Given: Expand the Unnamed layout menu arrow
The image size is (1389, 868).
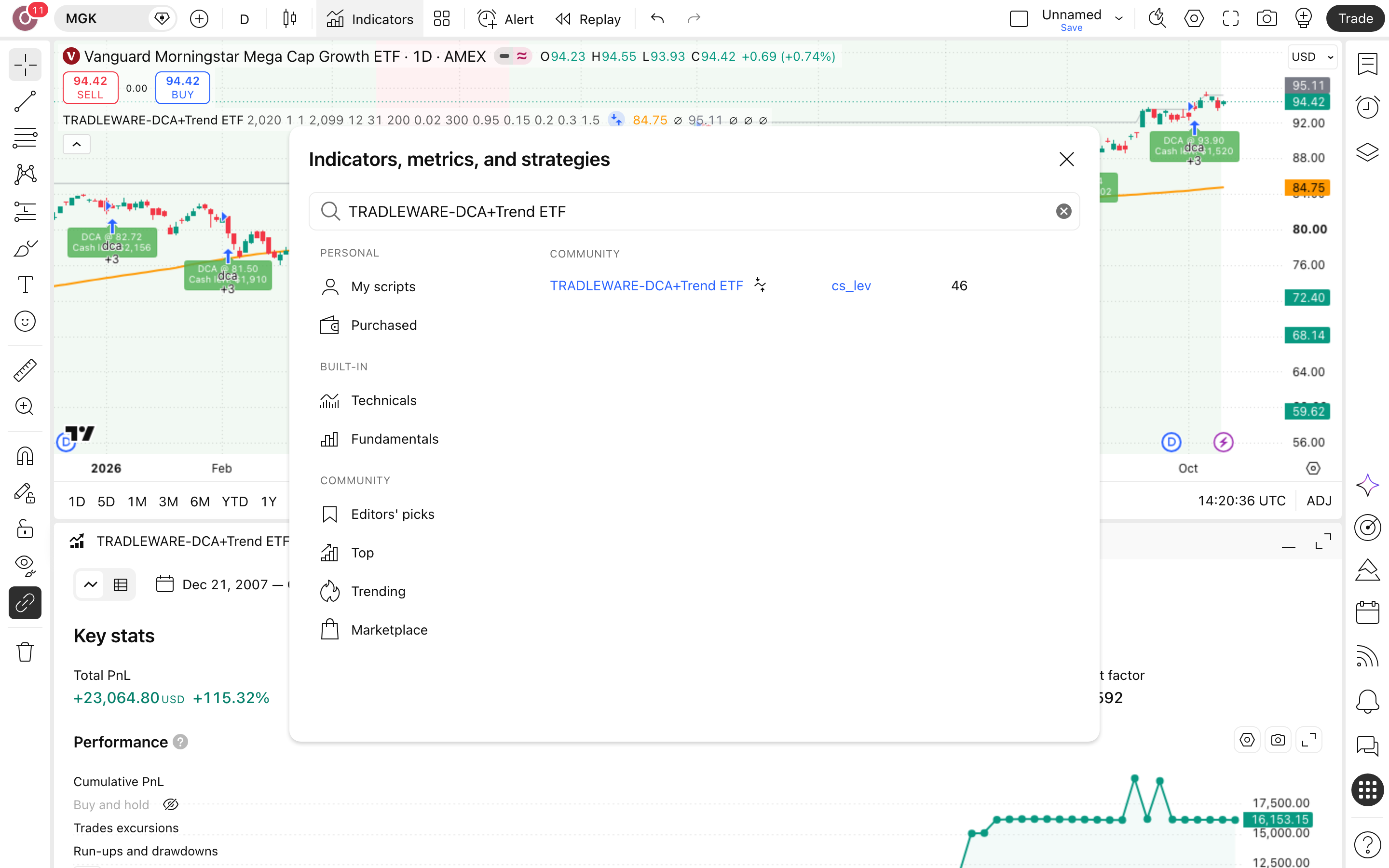Looking at the screenshot, I should (x=1118, y=19).
